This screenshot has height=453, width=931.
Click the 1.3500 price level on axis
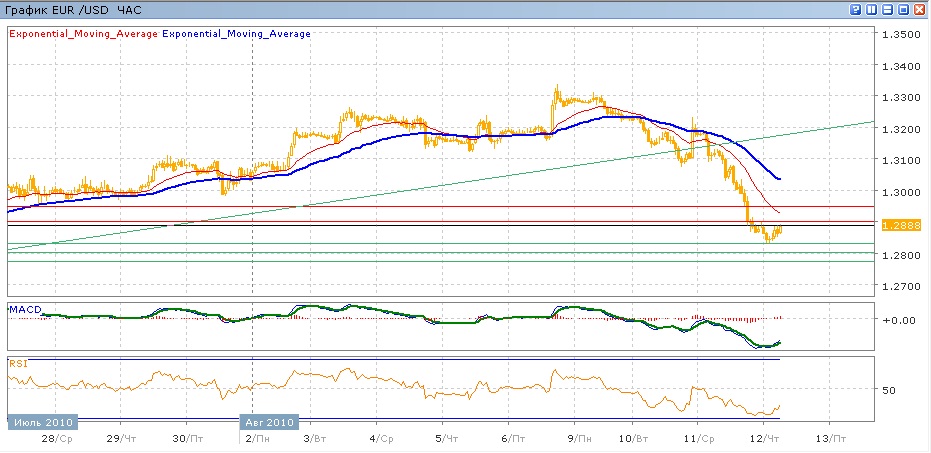tap(899, 34)
